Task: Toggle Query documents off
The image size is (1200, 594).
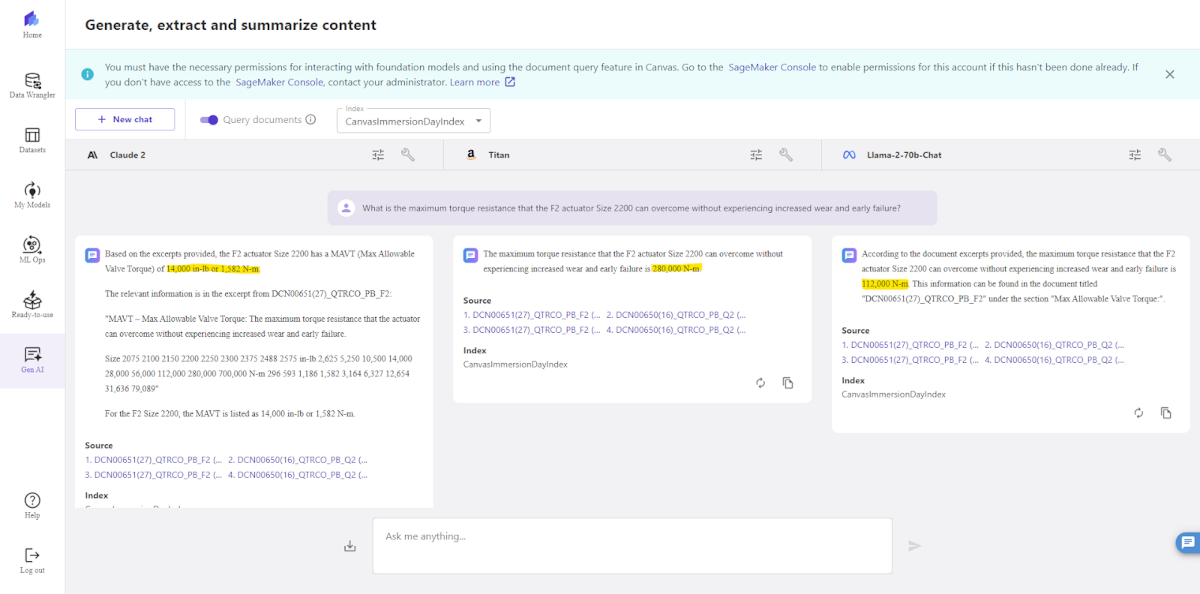Action: (x=209, y=119)
